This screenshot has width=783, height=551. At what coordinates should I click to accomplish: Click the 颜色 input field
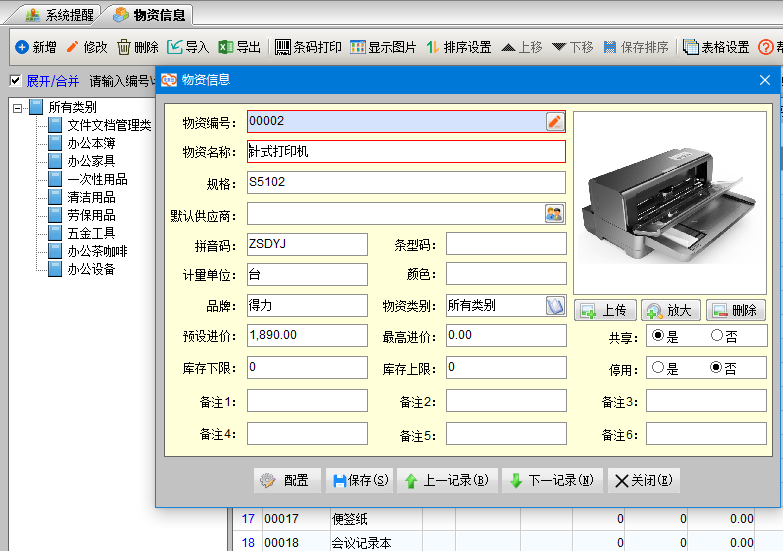tap(506, 274)
